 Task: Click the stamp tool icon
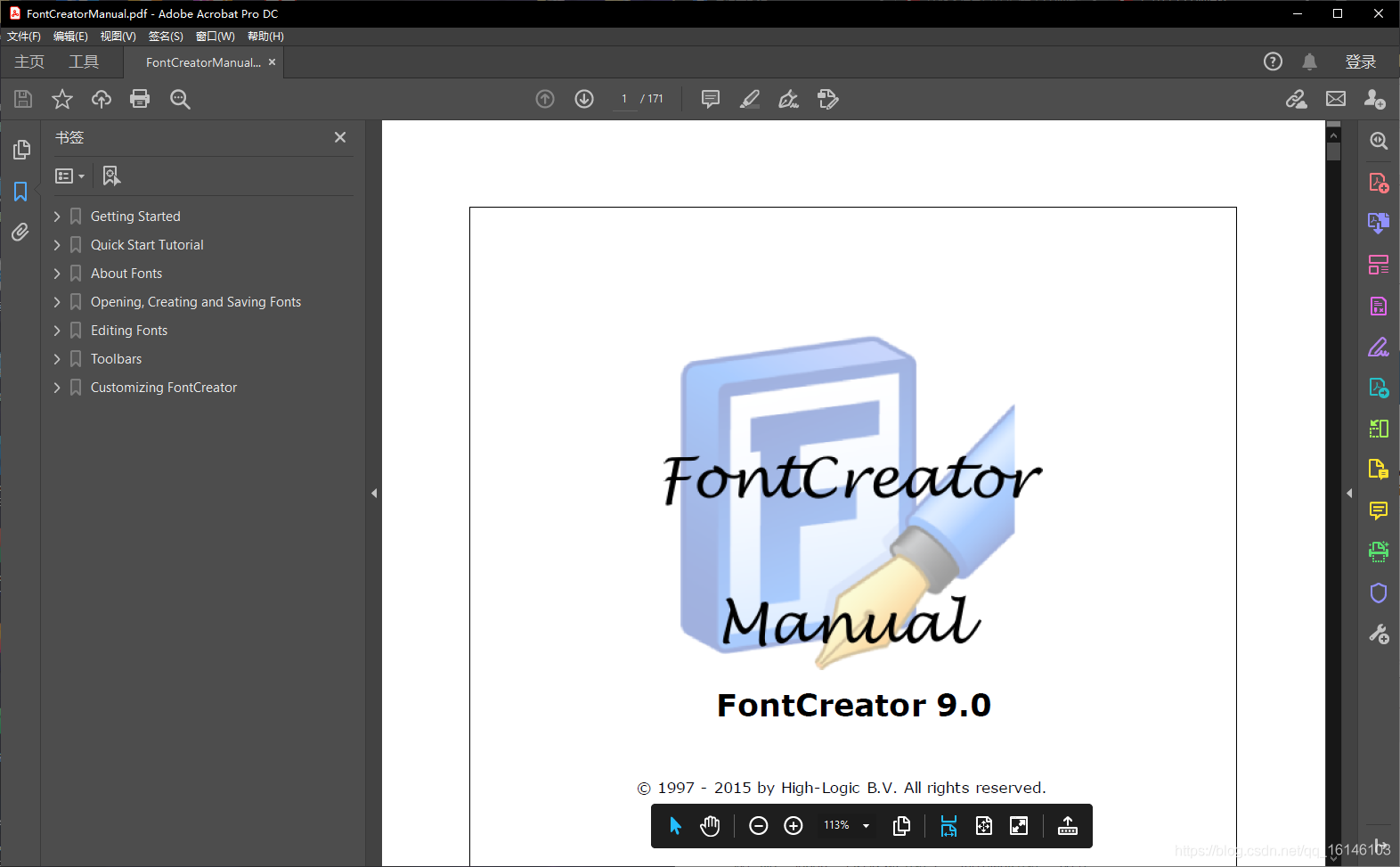pyautogui.click(x=828, y=99)
